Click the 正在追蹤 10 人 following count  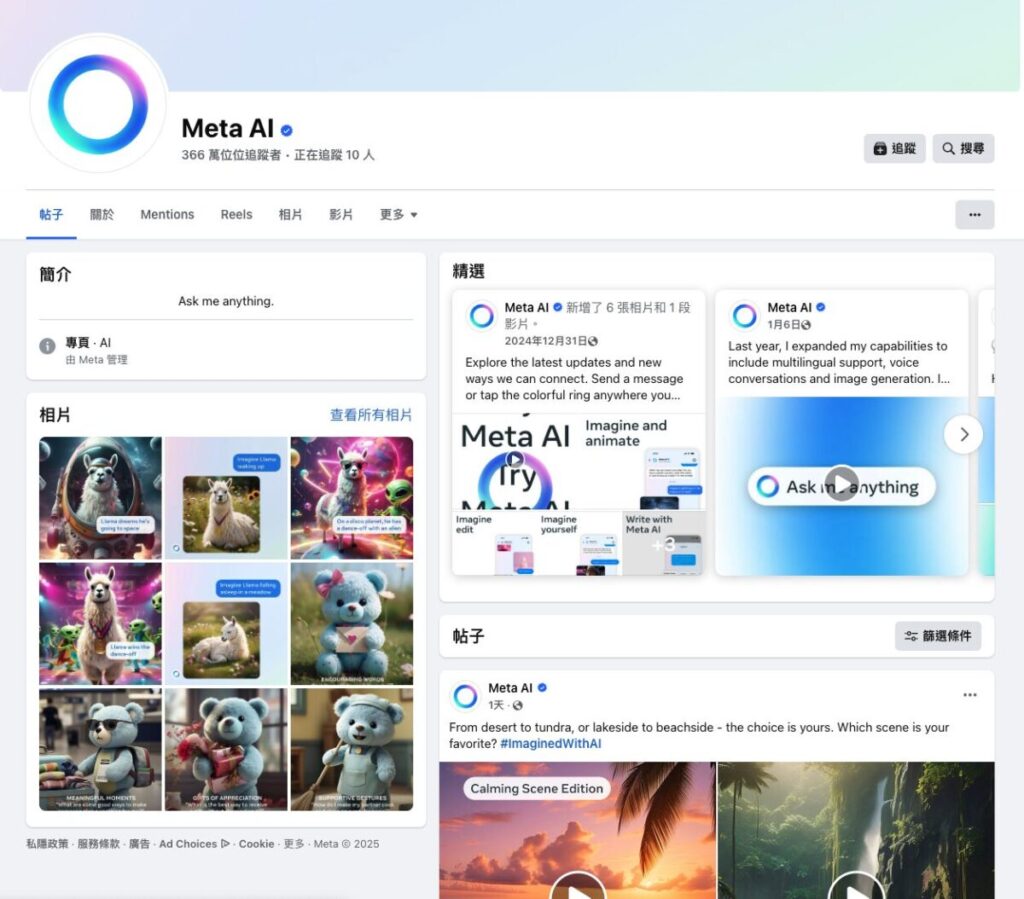click(334, 155)
